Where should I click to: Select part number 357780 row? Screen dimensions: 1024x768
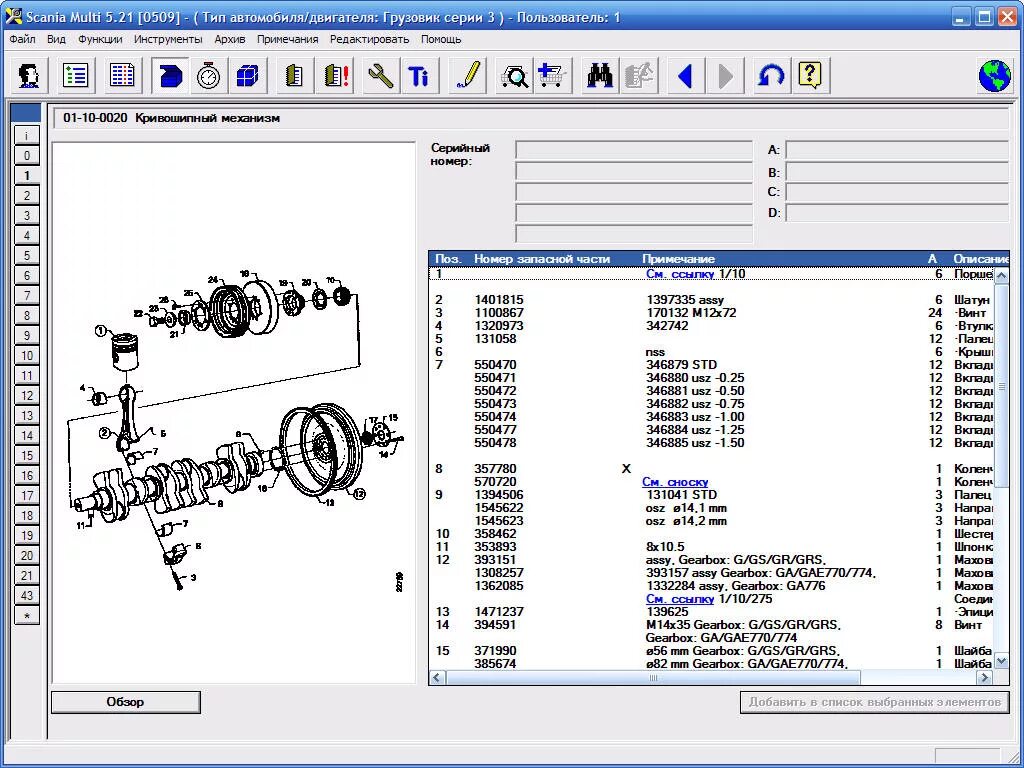point(712,469)
